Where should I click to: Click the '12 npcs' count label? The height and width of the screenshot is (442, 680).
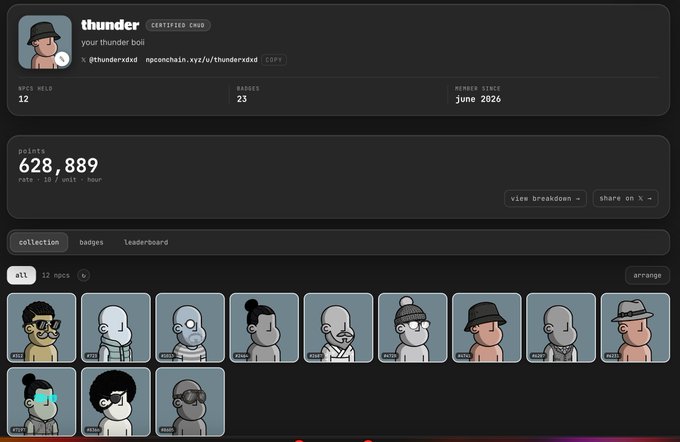tap(56, 275)
